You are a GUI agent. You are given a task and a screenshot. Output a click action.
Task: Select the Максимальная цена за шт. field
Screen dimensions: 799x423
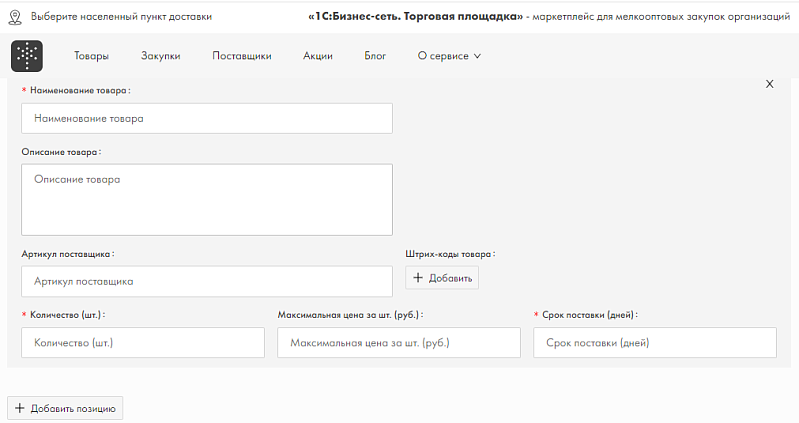coord(399,342)
